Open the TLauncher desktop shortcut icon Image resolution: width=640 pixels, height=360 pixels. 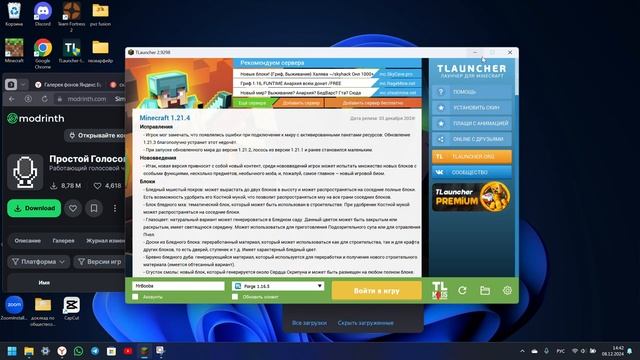(71, 51)
